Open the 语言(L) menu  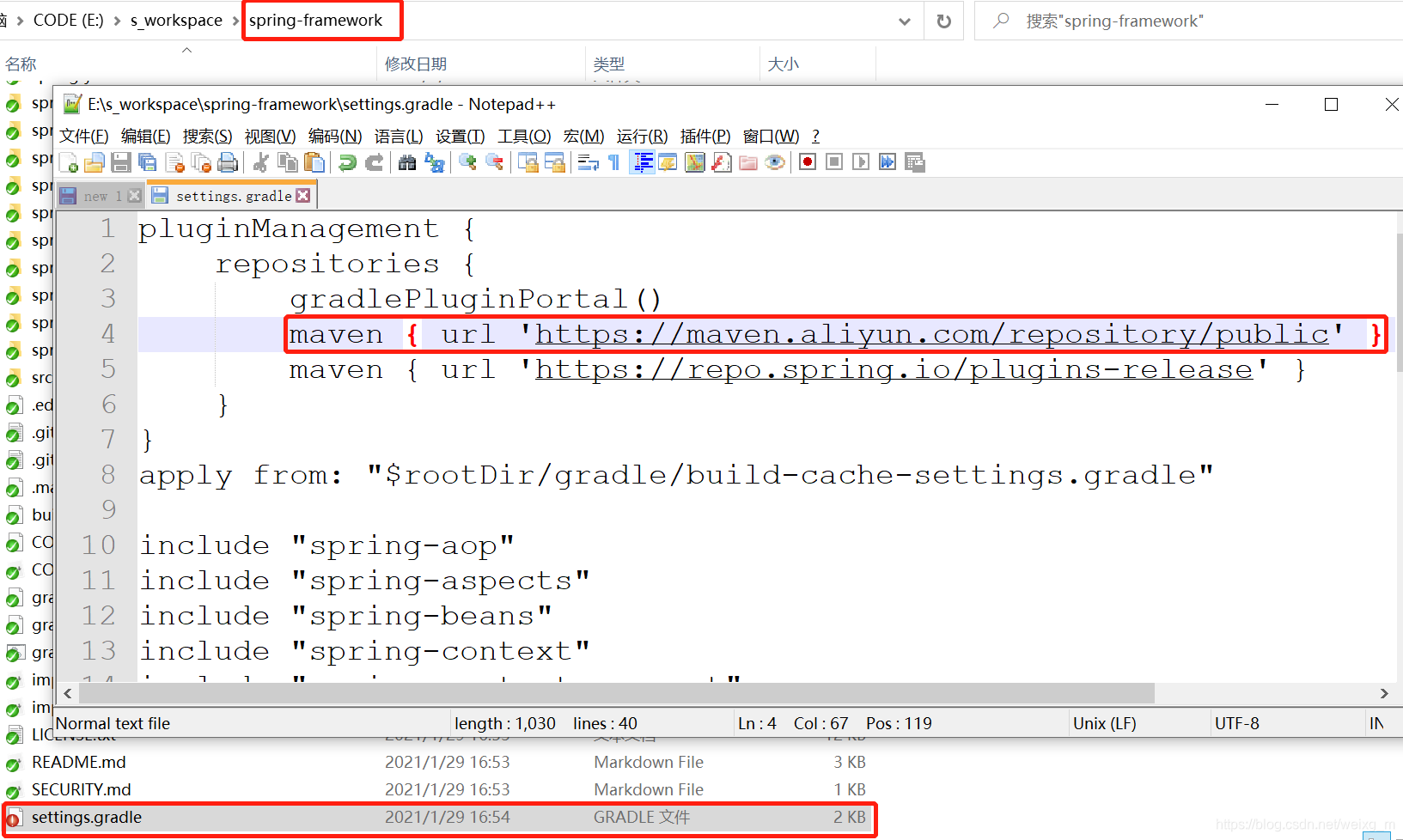point(399,137)
